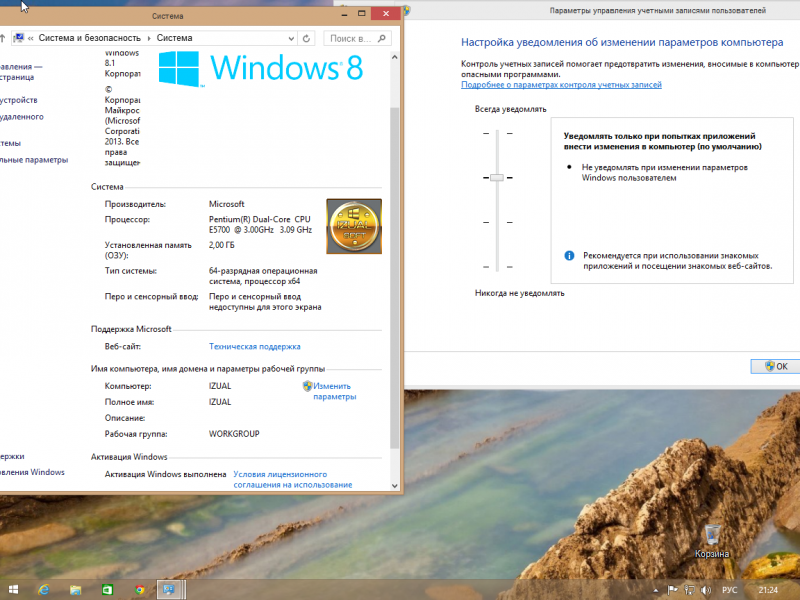
Task: Click the info icon beside the recommendation text
Action: tap(569, 256)
